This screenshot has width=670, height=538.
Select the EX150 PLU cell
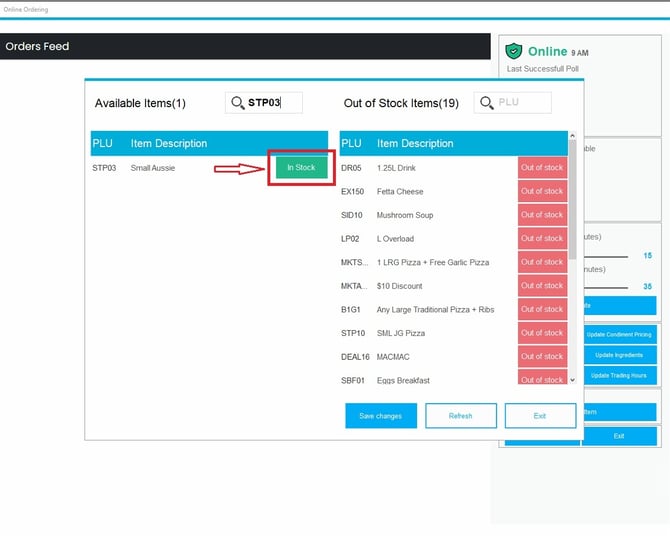(353, 191)
